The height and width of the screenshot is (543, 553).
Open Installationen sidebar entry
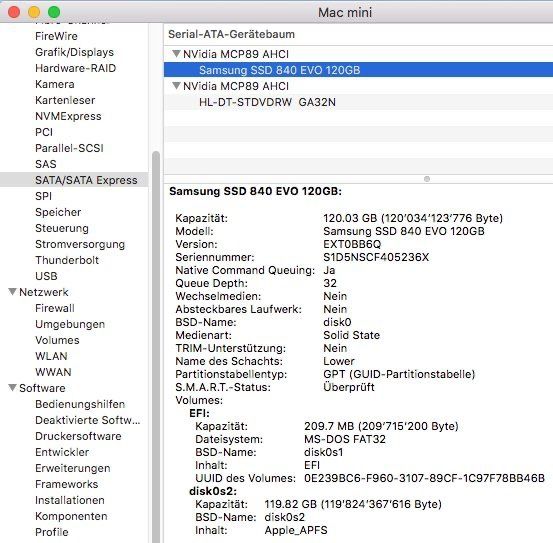click(x=69, y=500)
